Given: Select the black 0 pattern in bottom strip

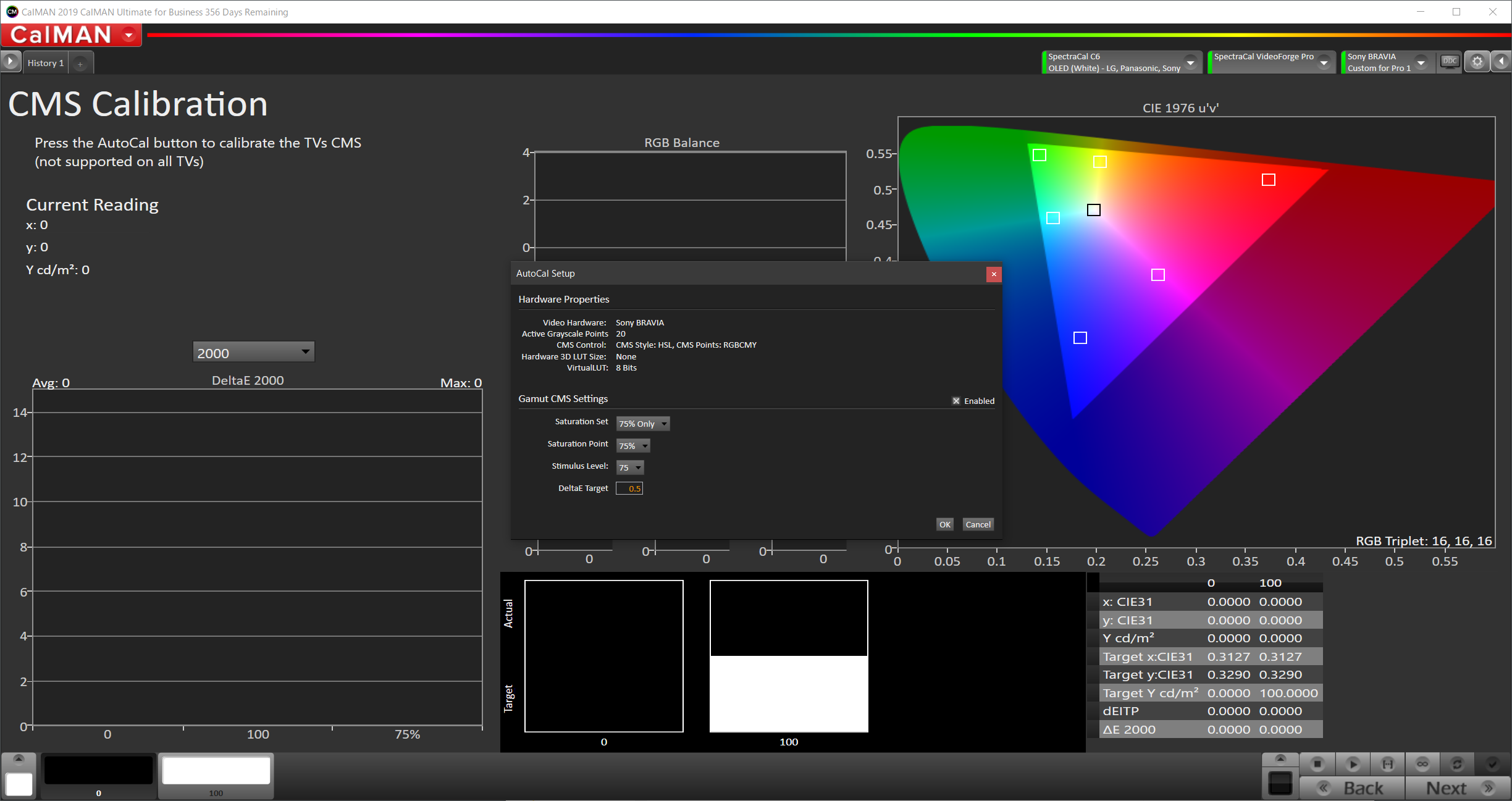Looking at the screenshot, I should (99, 775).
